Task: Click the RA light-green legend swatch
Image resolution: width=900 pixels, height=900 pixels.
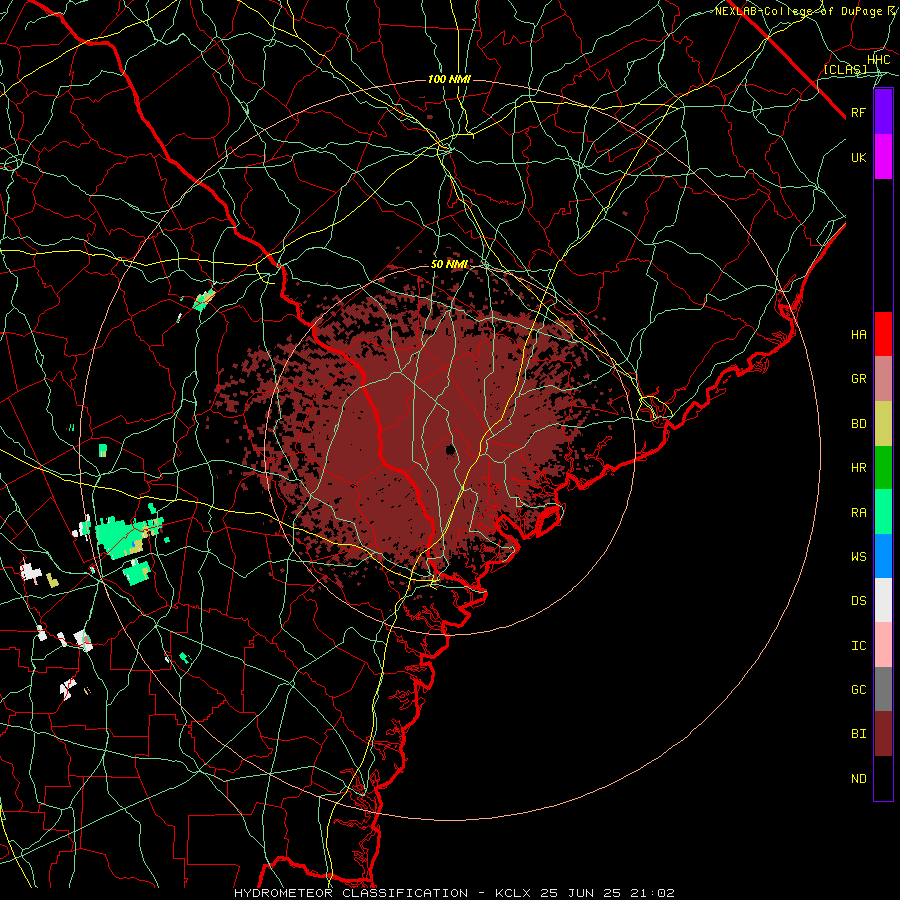Action: click(x=883, y=512)
